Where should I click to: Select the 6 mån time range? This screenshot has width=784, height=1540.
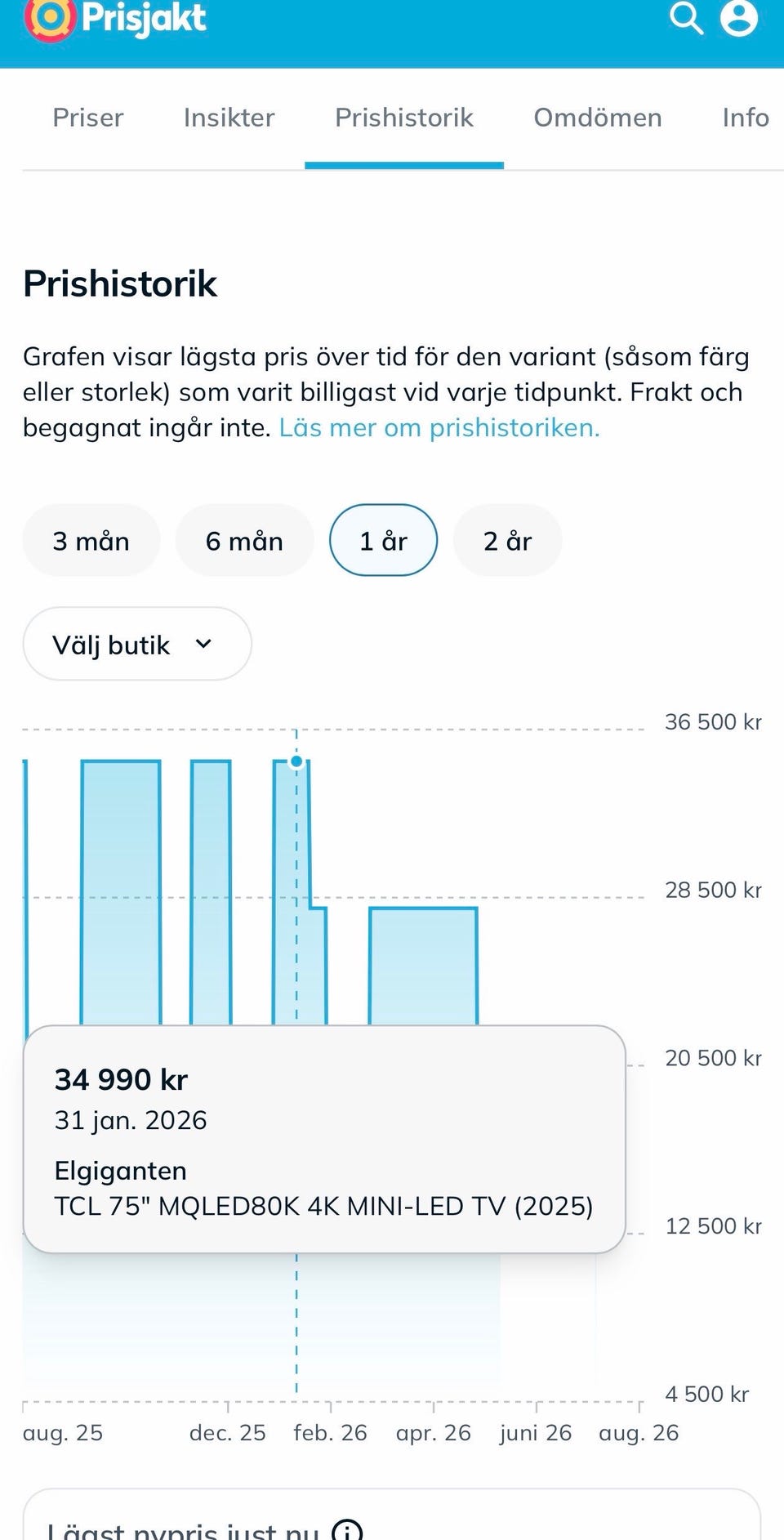pyautogui.click(x=244, y=540)
